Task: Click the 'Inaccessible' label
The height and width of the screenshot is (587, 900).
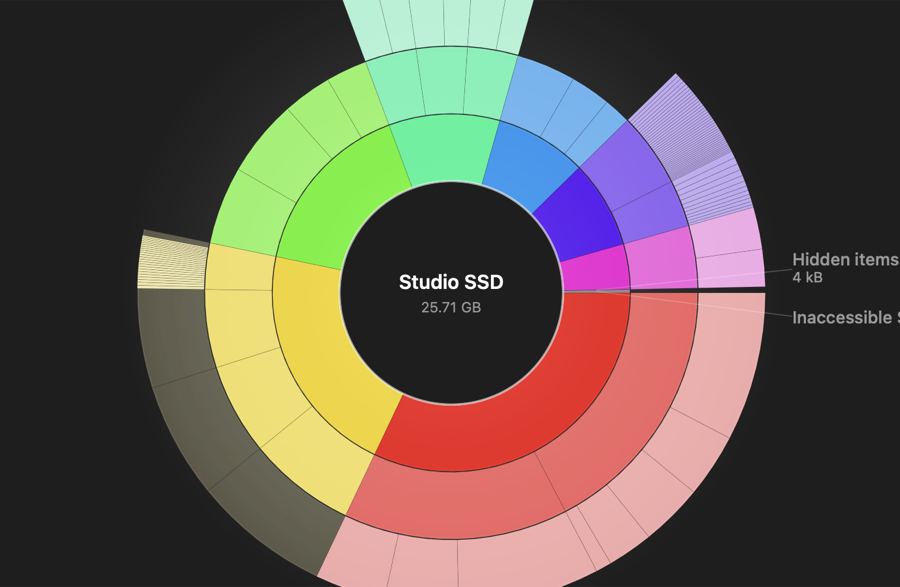Action: [846, 318]
